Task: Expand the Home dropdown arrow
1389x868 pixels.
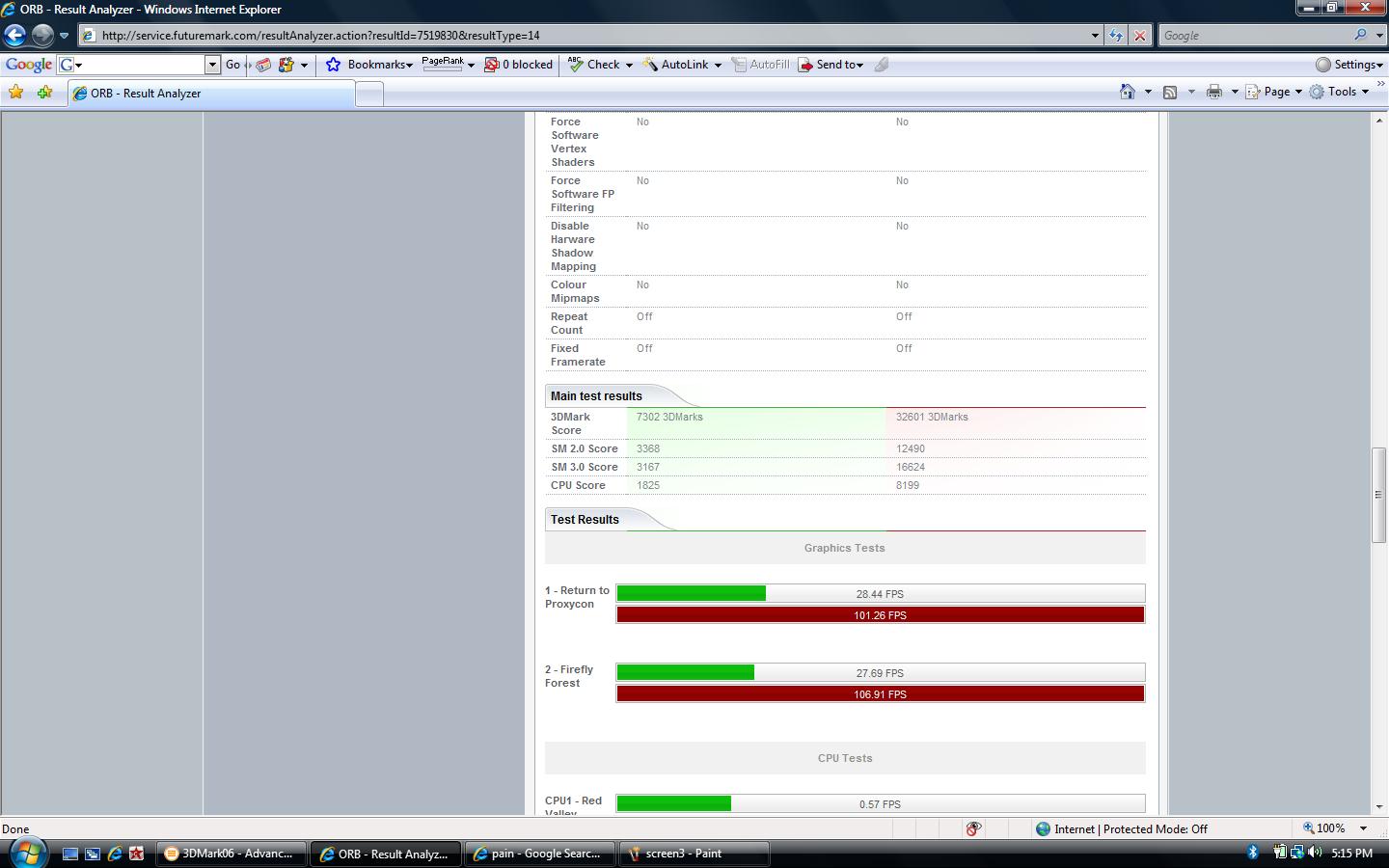Action: point(1148,93)
